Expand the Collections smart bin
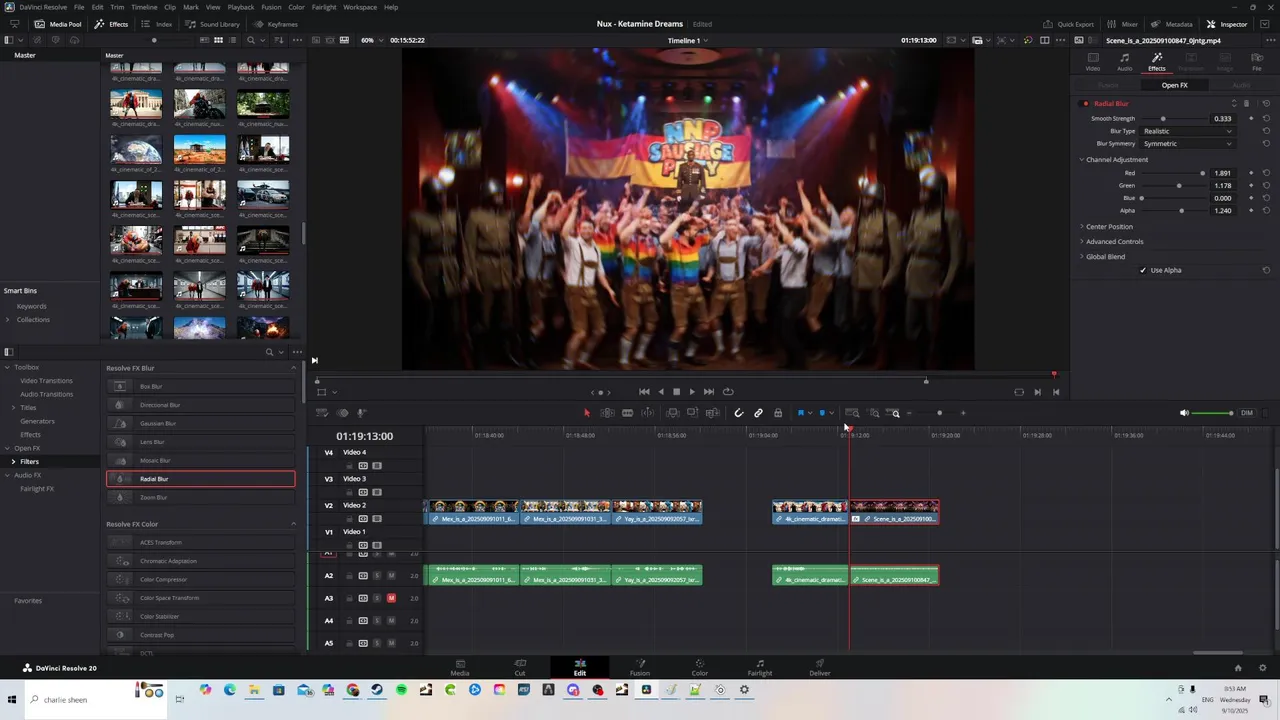This screenshot has height=720, width=1280. pos(8,320)
